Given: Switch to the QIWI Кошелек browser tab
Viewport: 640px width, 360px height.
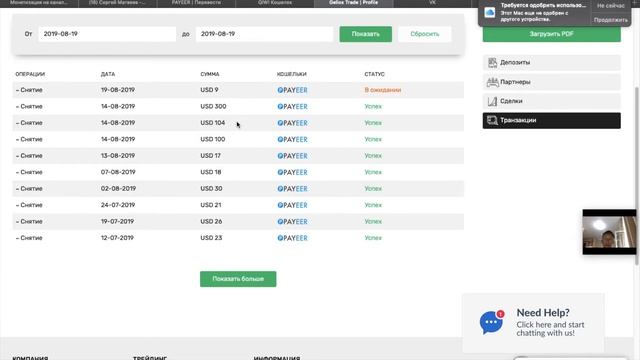Looking at the screenshot, I should [x=274, y=3].
